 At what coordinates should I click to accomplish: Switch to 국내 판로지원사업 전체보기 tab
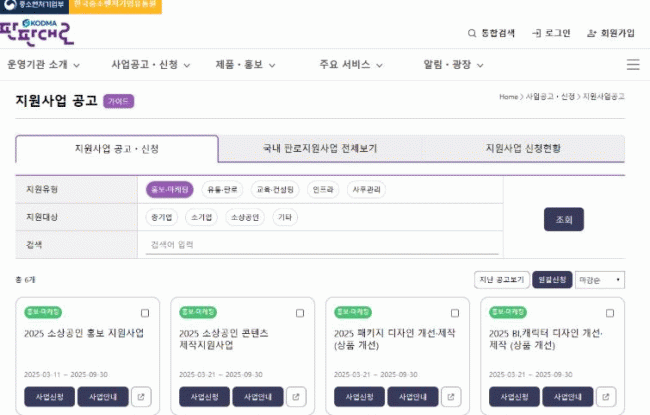point(320,148)
